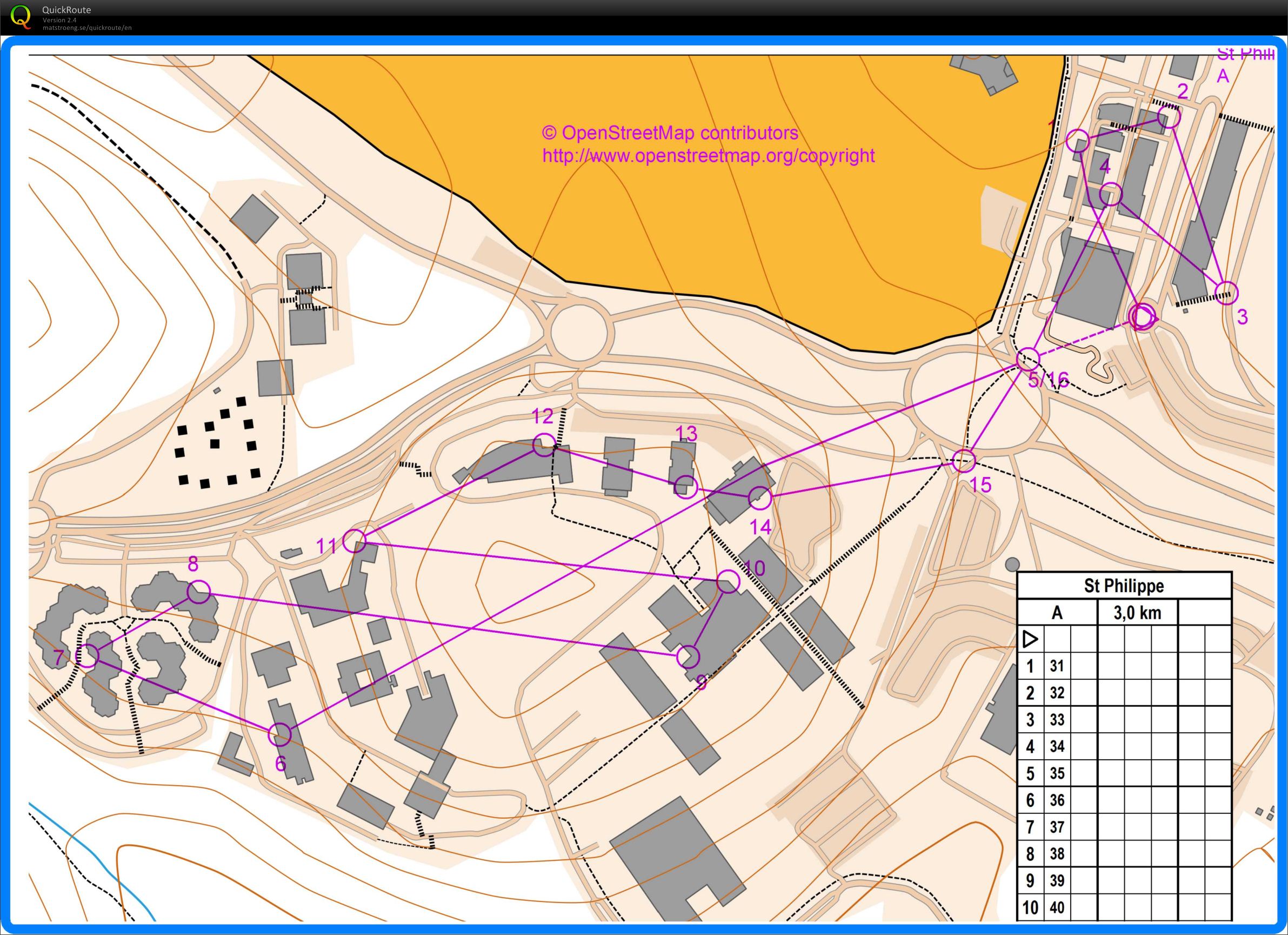Select control circle 4 on the map
The height and width of the screenshot is (935, 1288).
coord(1111,194)
